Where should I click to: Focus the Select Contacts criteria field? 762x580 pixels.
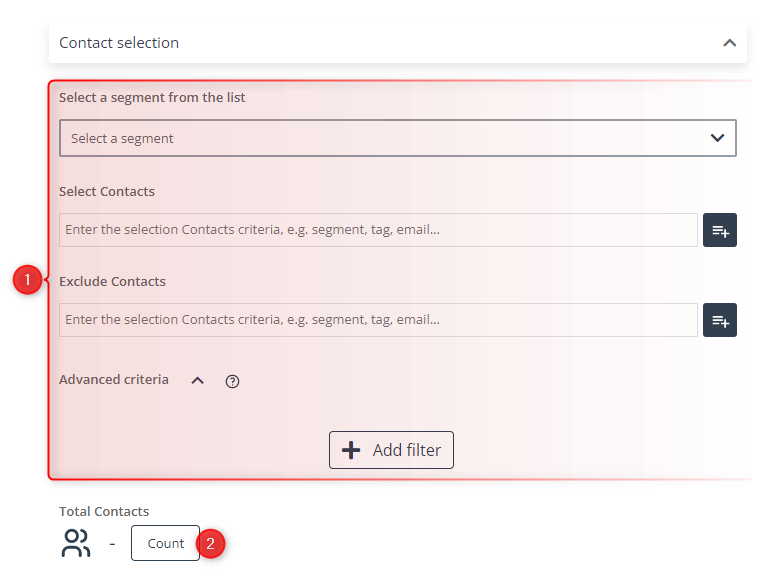(x=378, y=230)
